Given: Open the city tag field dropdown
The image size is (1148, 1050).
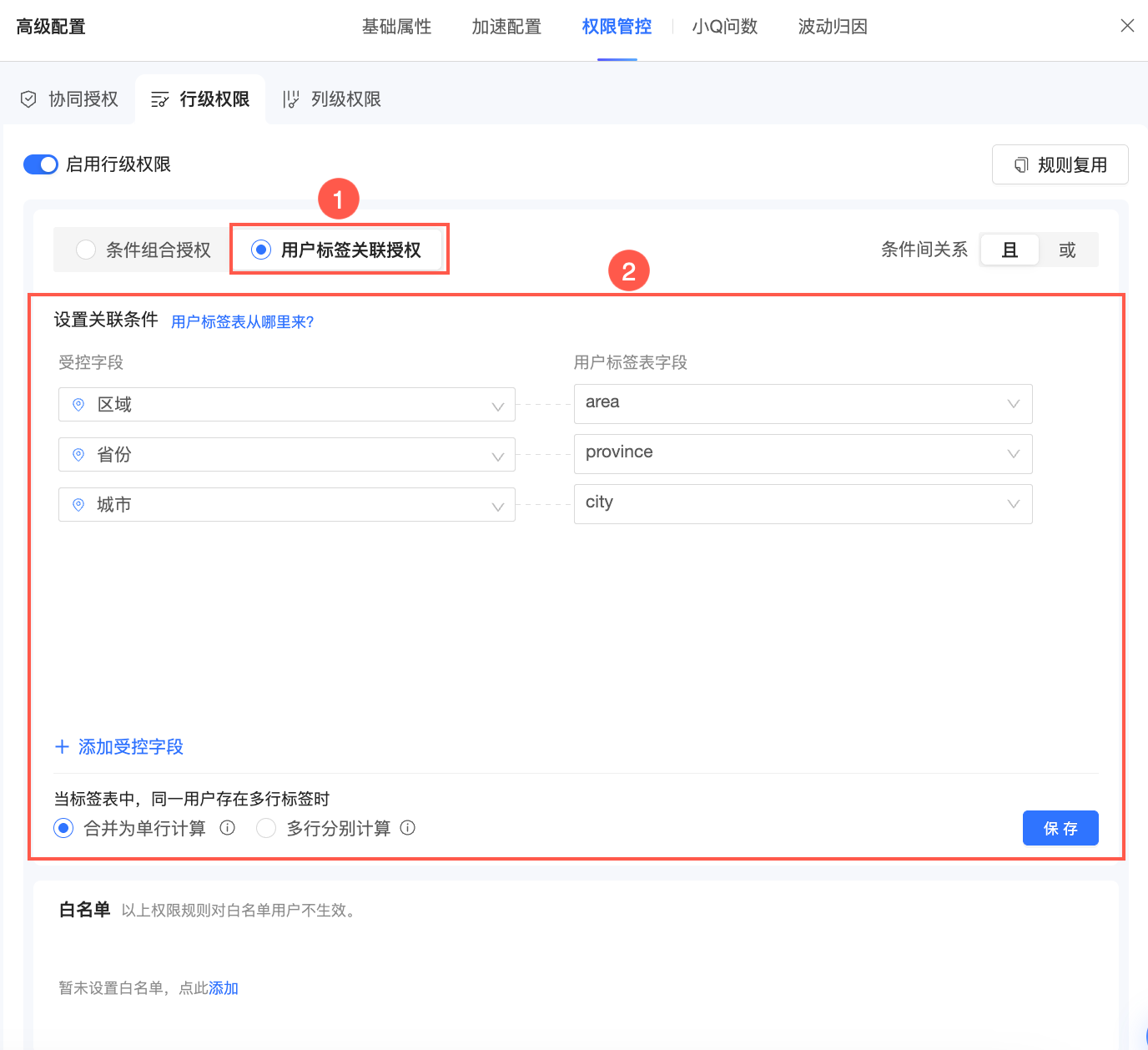Looking at the screenshot, I should point(803,504).
